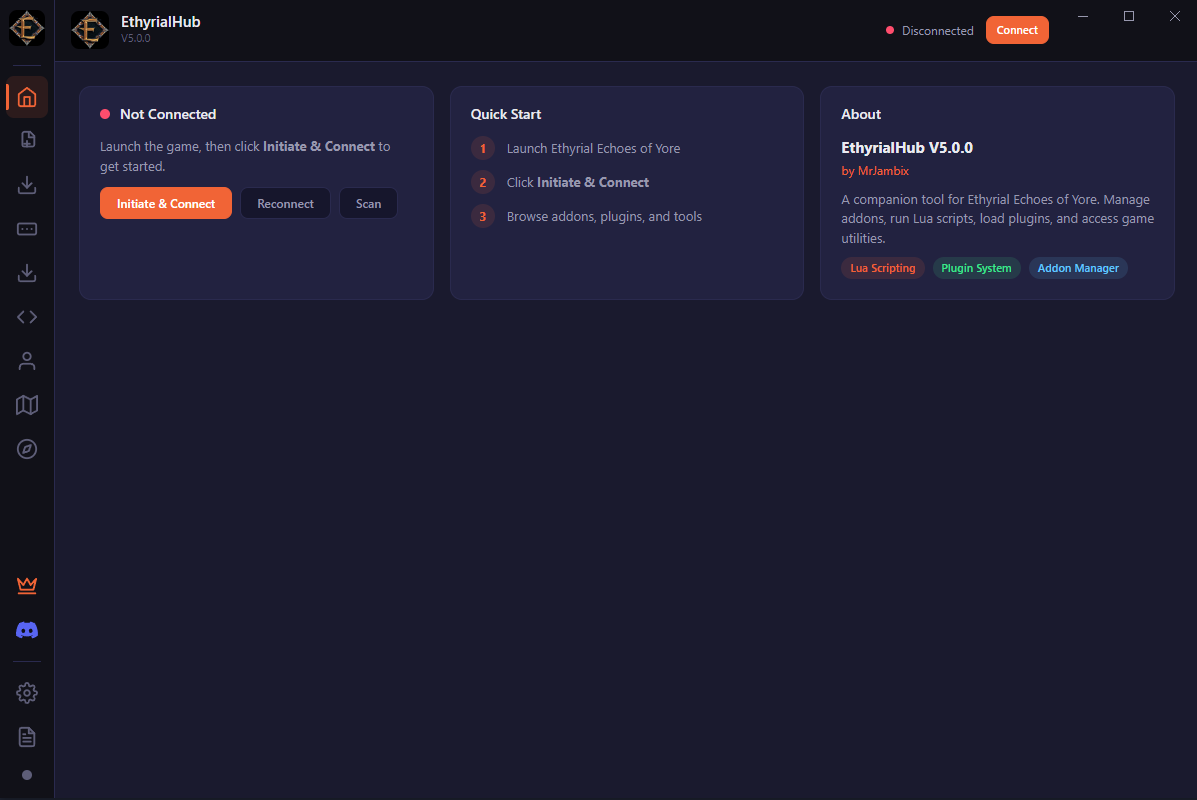Select download icon just above code brackets

coord(27,273)
